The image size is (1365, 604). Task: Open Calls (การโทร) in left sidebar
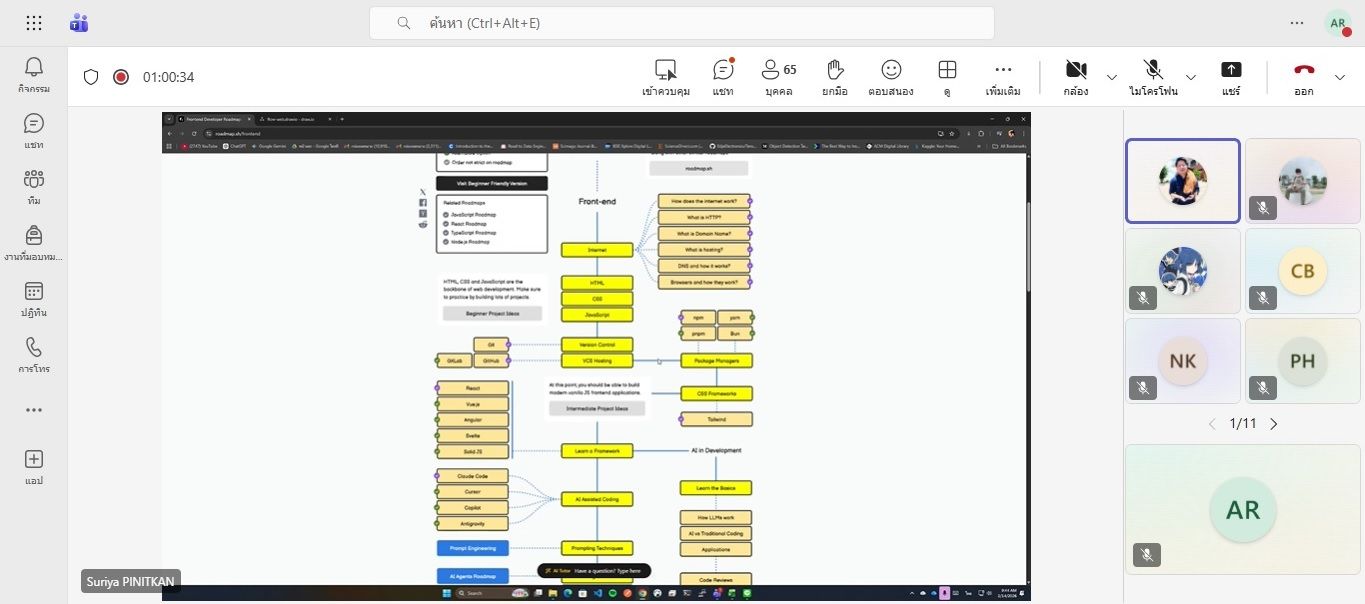[34, 354]
